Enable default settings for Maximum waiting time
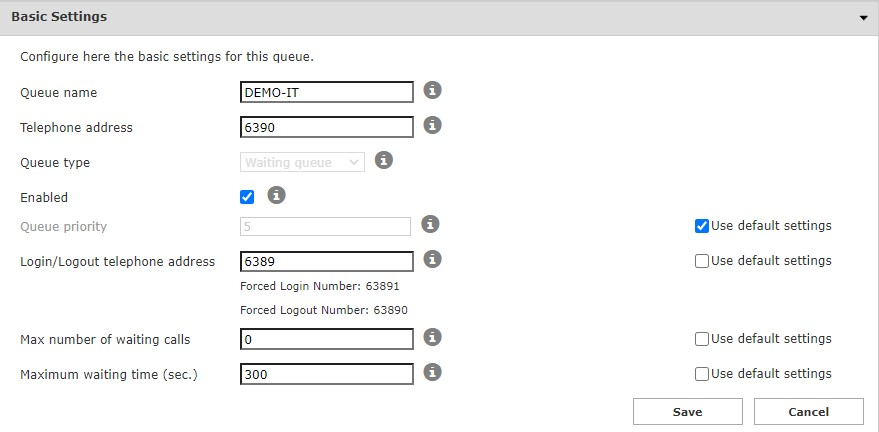 click(702, 374)
